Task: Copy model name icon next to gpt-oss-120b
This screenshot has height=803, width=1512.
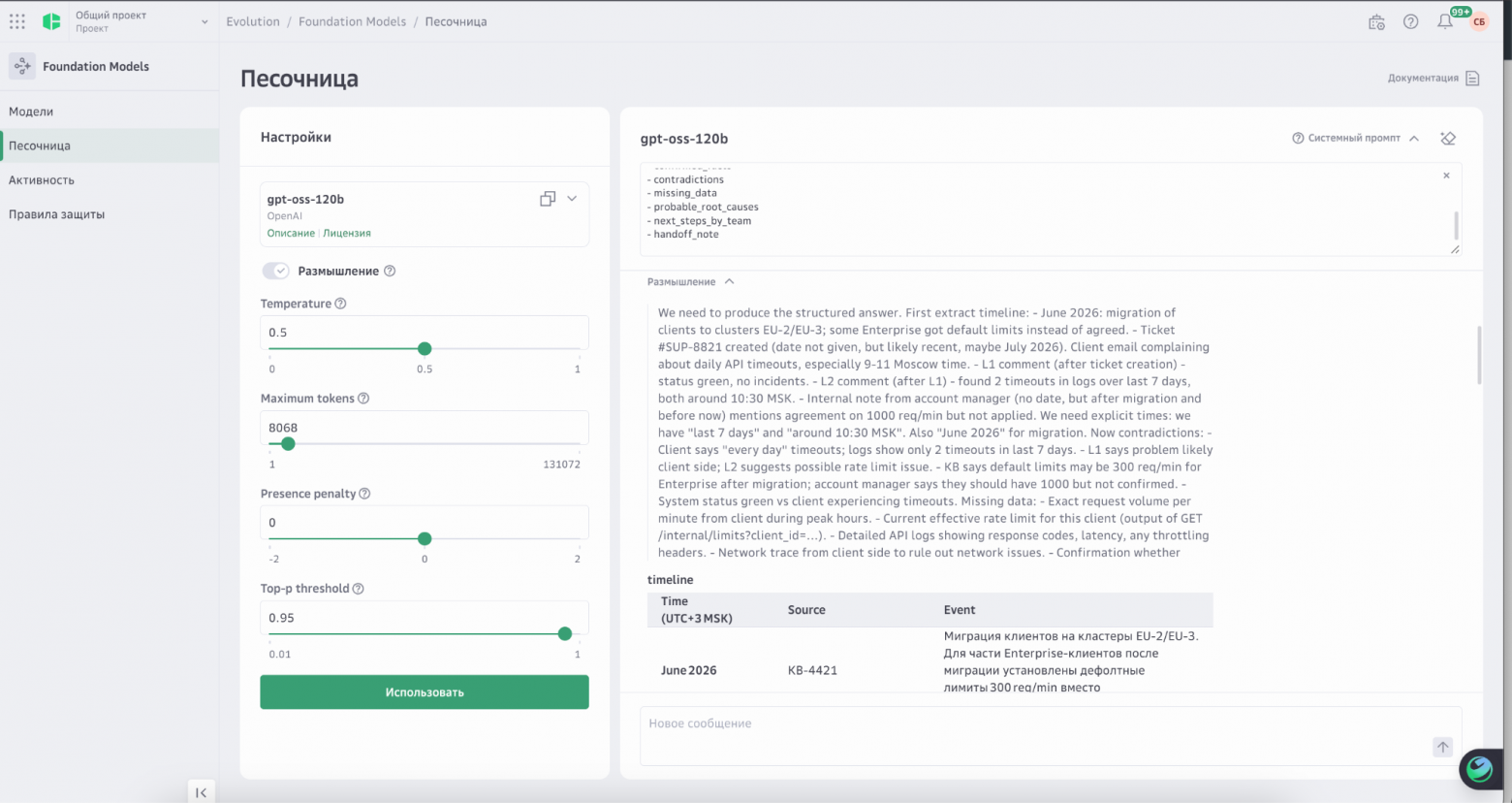Action: (548, 199)
